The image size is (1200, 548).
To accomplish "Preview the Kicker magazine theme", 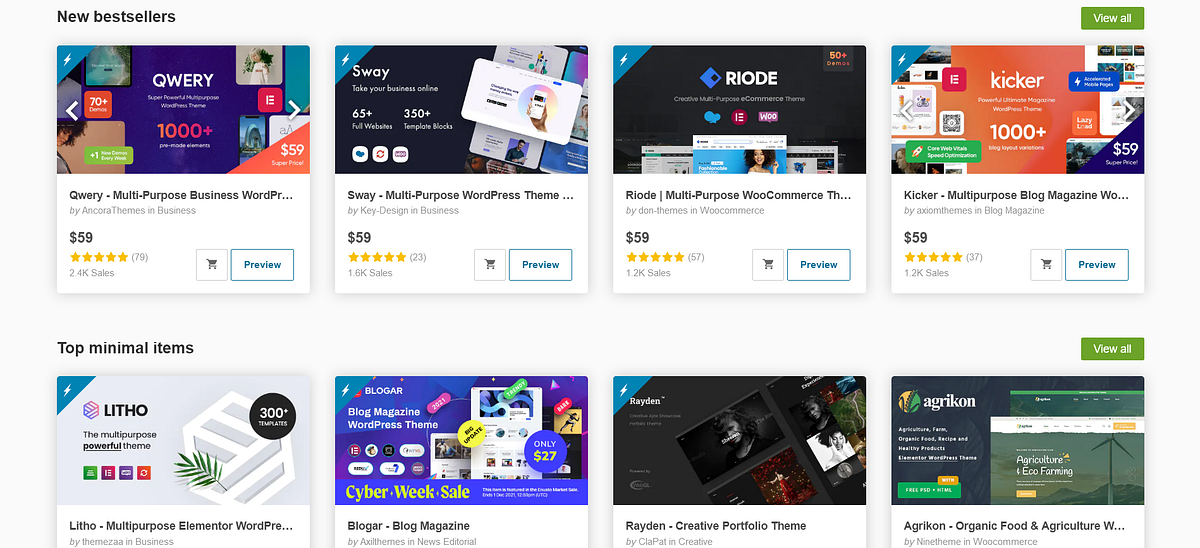I will [x=1096, y=265].
